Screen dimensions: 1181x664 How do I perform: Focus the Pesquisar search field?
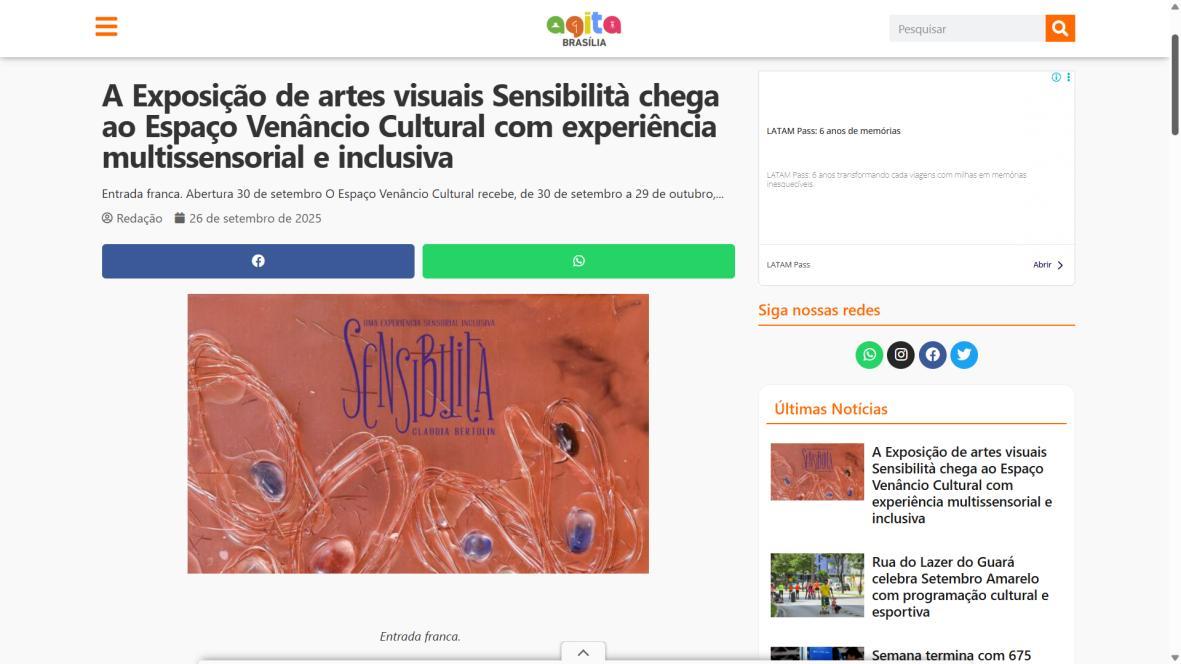tap(967, 29)
